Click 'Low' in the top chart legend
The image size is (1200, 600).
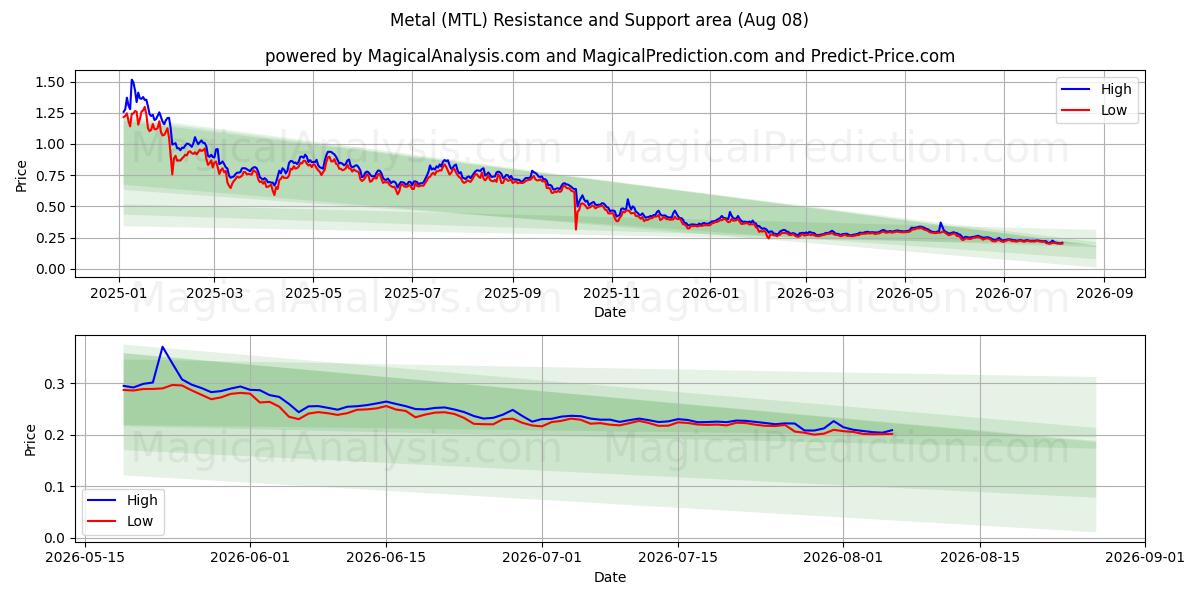[1114, 110]
